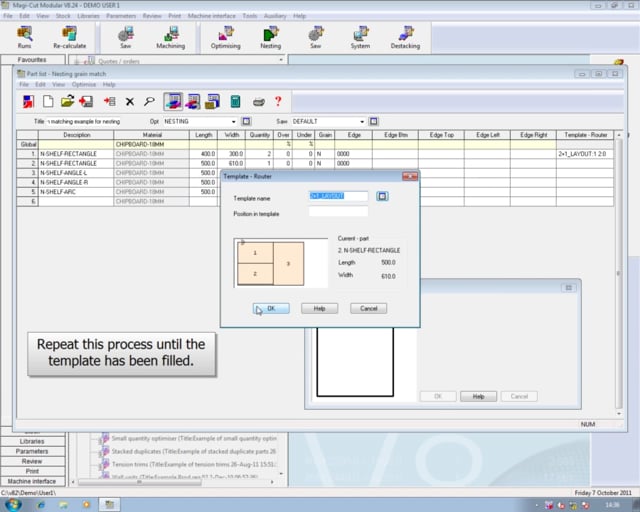This screenshot has width=640, height=512.
Task: Open Nesting parameters icon
Action: [270, 37]
